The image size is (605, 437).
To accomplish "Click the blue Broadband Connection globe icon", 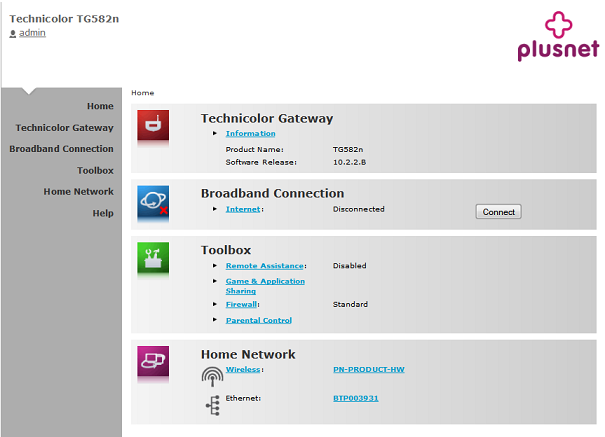I will point(153,201).
